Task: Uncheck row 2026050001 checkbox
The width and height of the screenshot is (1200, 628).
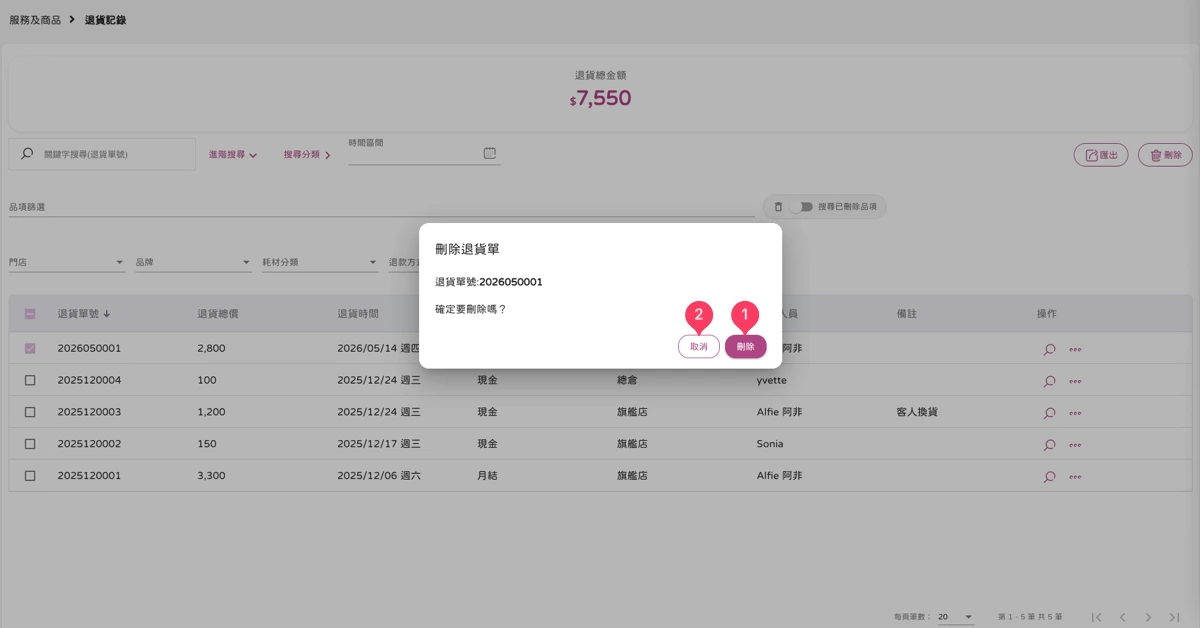Action: tap(30, 349)
